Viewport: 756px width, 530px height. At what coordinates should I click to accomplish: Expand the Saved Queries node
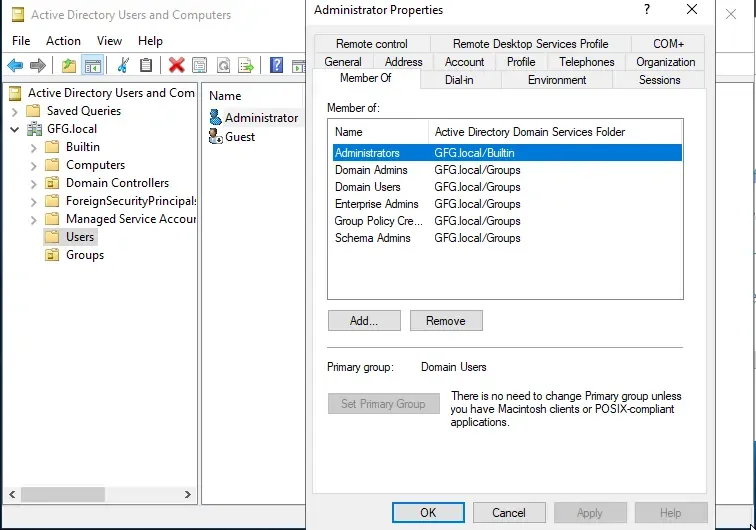click(14, 112)
